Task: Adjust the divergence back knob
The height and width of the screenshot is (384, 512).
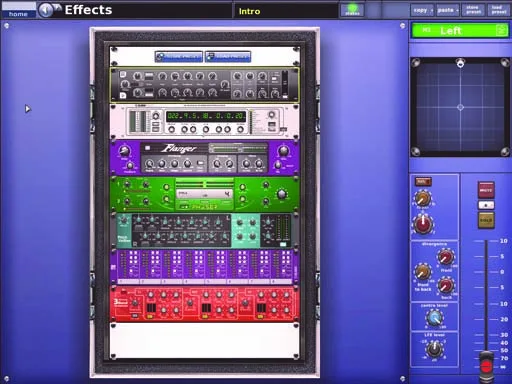Action: (446, 286)
